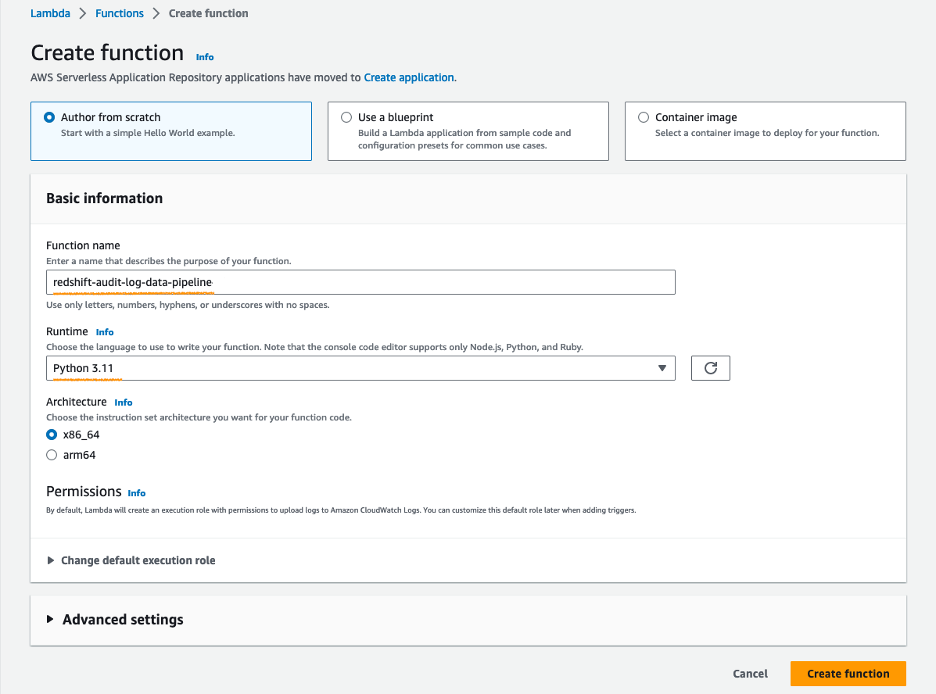Click the refresh runtime list icon button

pyautogui.click(x=710, y=368)
